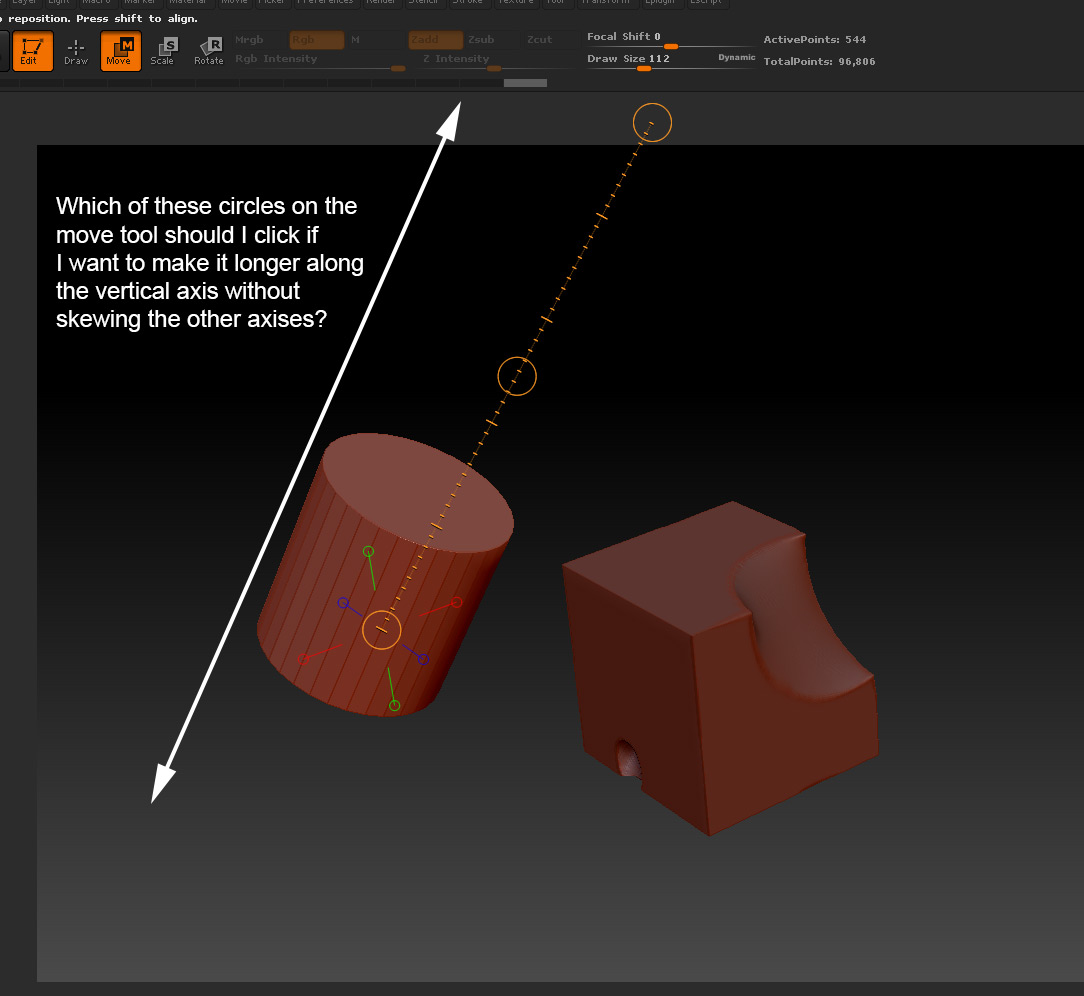This screenshot has width=1084, height=996.
Task: Adjust the Draw Size slider
Action: [650, 61]
